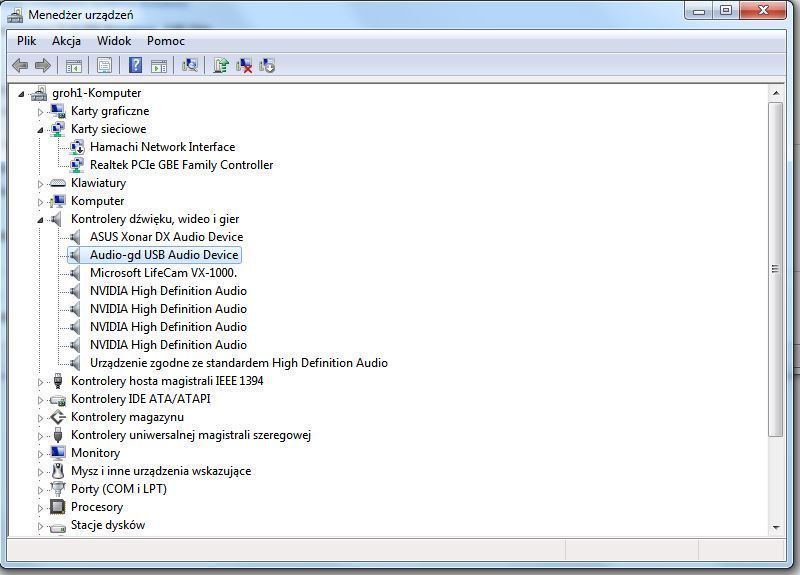Expand the Porty (COM i LPT) category
Screen dimensions: 800x575
40,490
